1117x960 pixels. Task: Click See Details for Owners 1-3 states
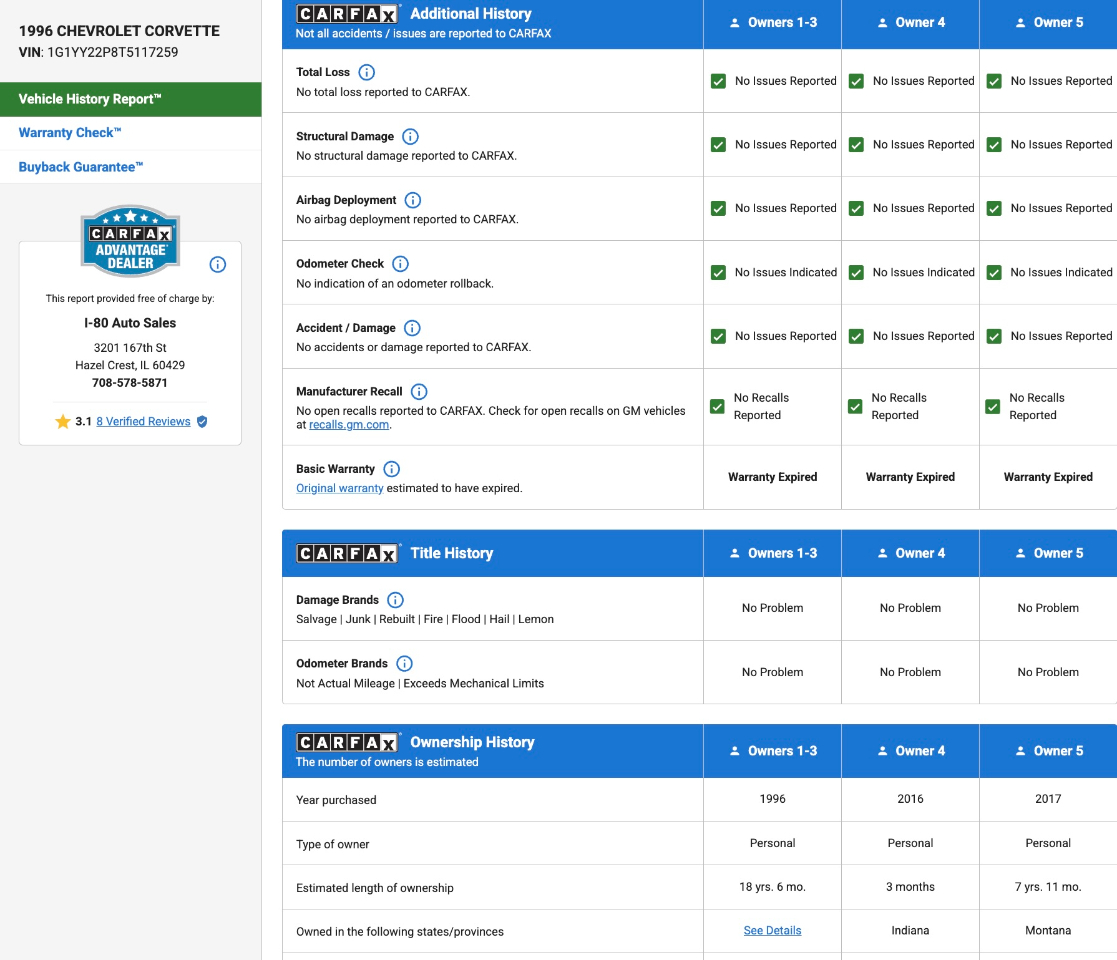[772, 931]
